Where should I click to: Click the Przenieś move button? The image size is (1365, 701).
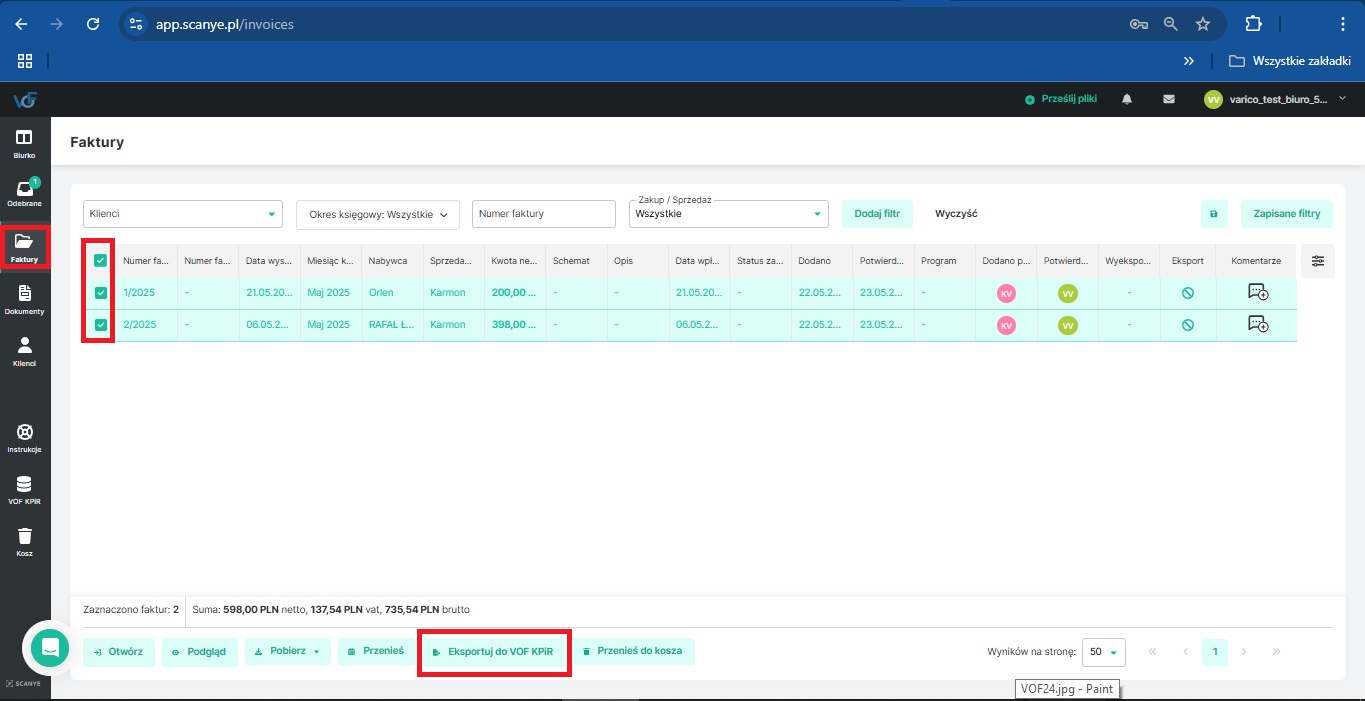[x=376, y=651]
